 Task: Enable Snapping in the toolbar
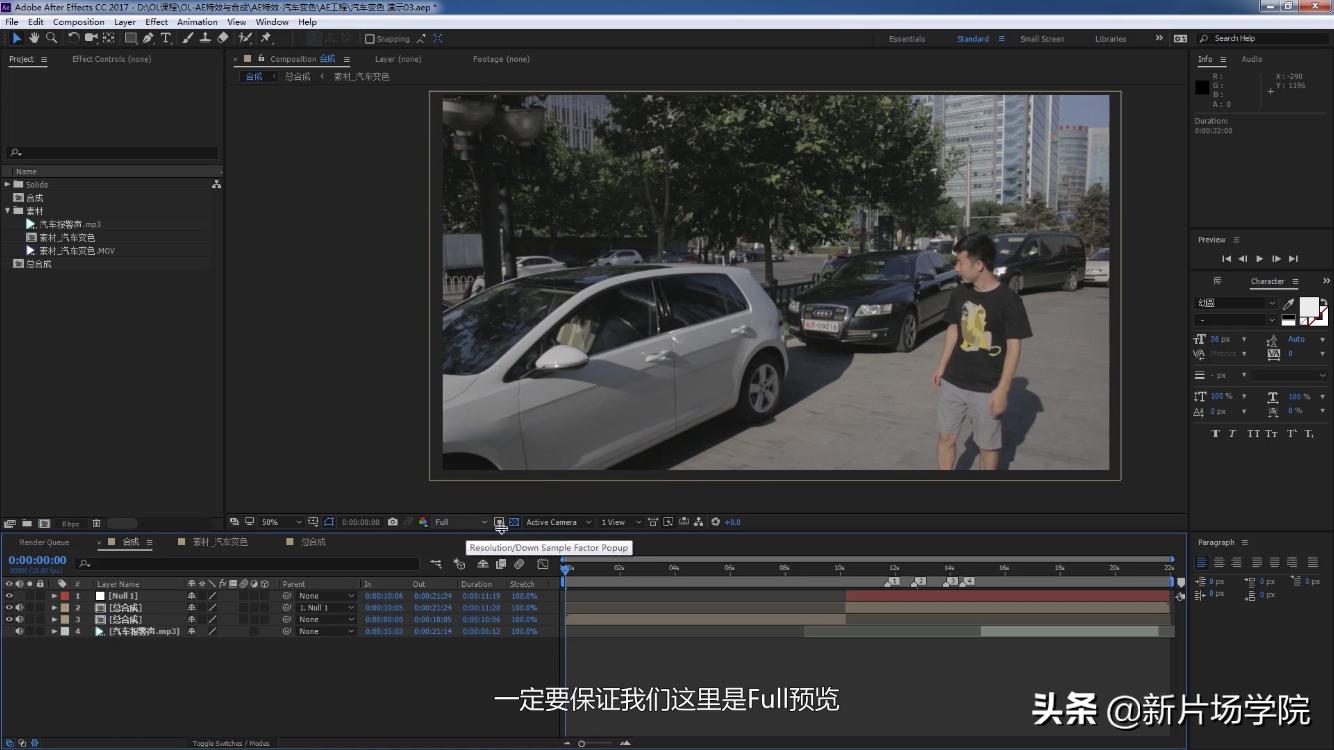(370, 38)
